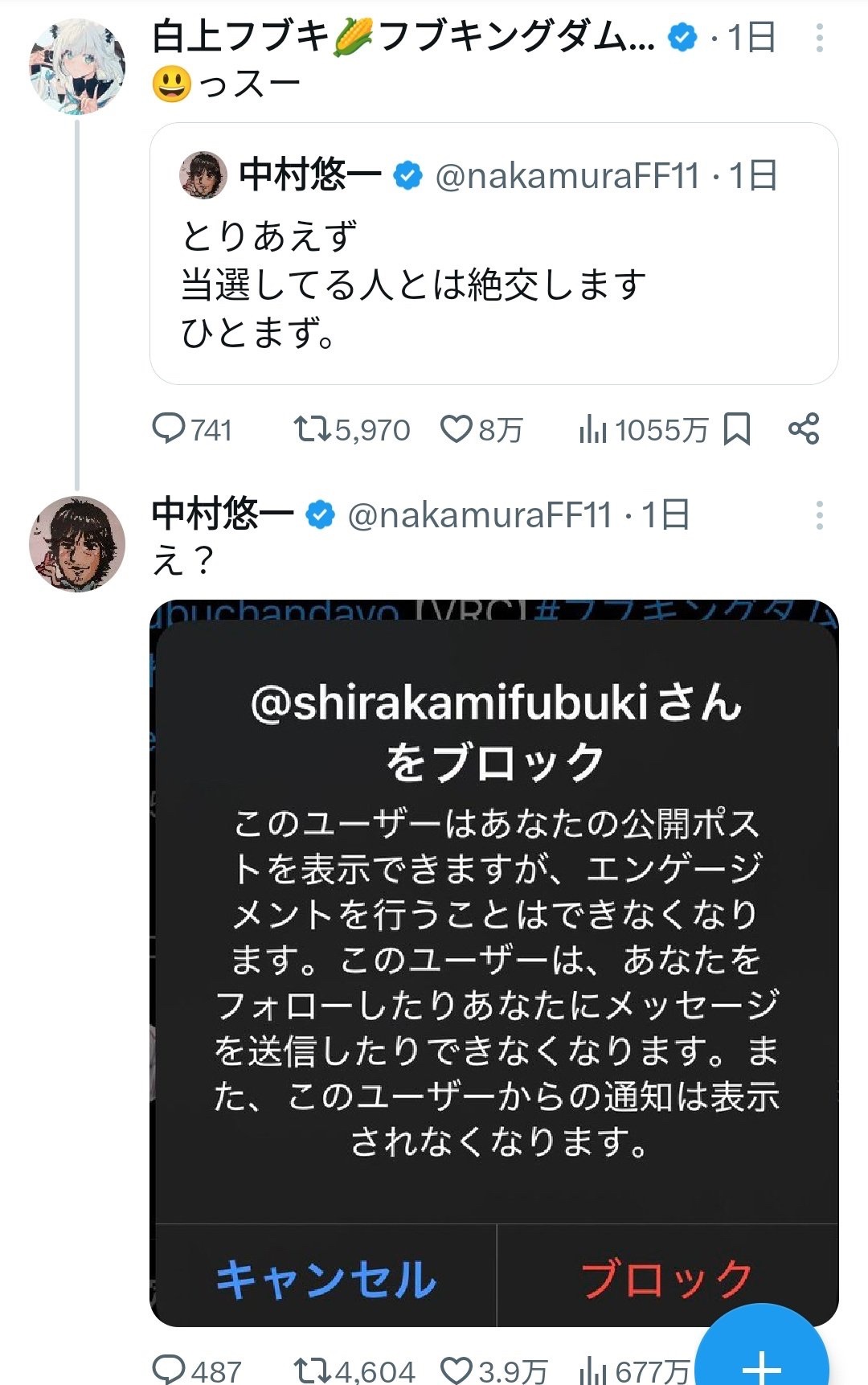Open Shirakami Fubuki's profile avatar
The width and height of the screenshot is (868, 1385).
(x=77, y=66)
